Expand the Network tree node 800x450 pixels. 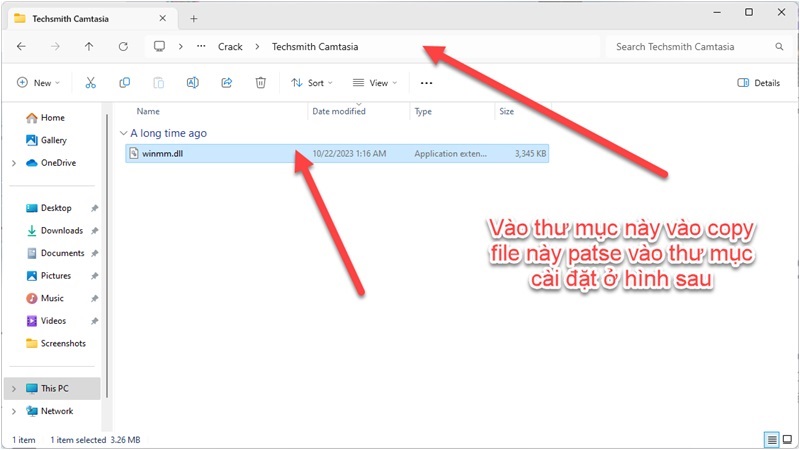(x=14, y=411)
